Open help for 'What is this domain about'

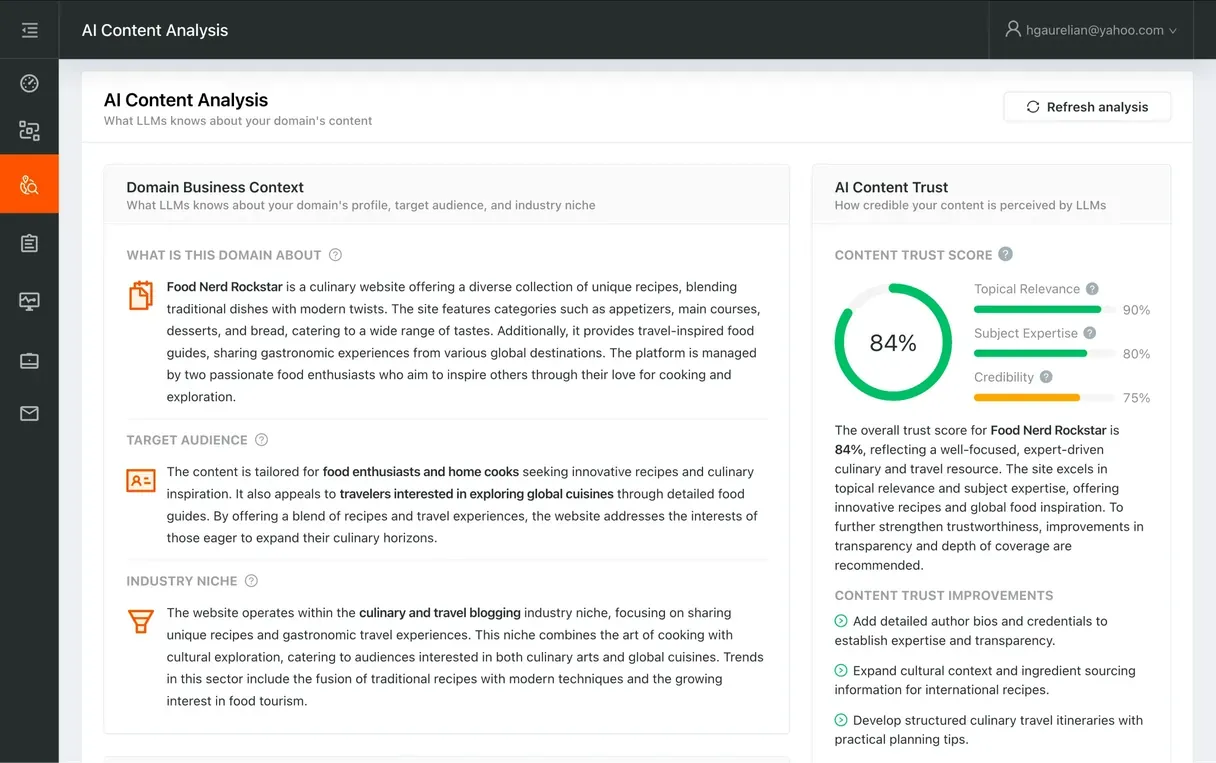click(x=336, y=255)
